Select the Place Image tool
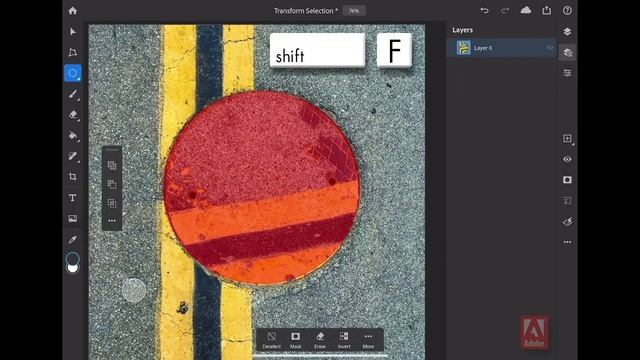The image size is (640, 360). (x=73, y=218)
